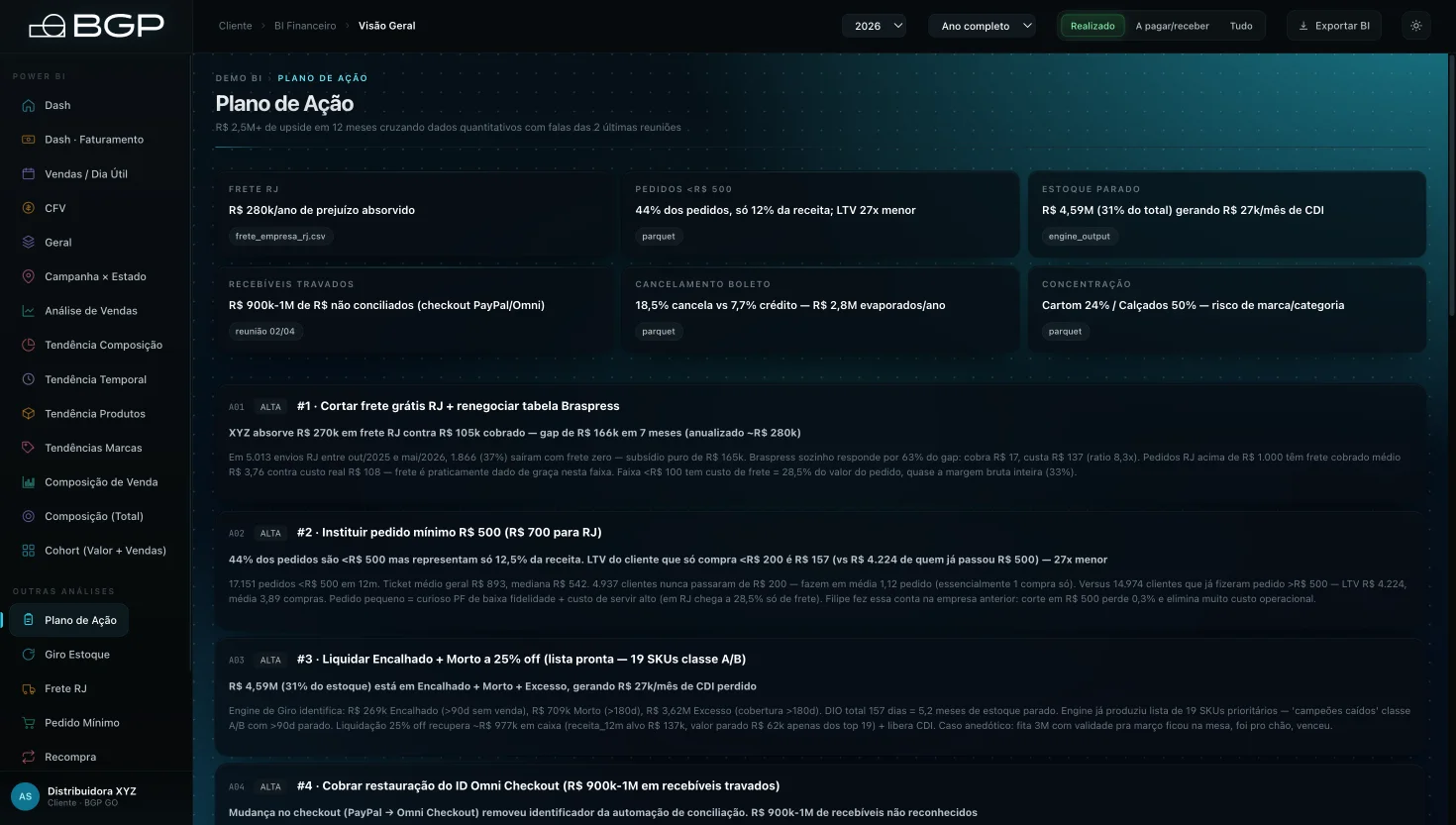This screenshot has height=825, width=1456.
Task: Click the AS user avatar
Action: click(x=25, y=796)
